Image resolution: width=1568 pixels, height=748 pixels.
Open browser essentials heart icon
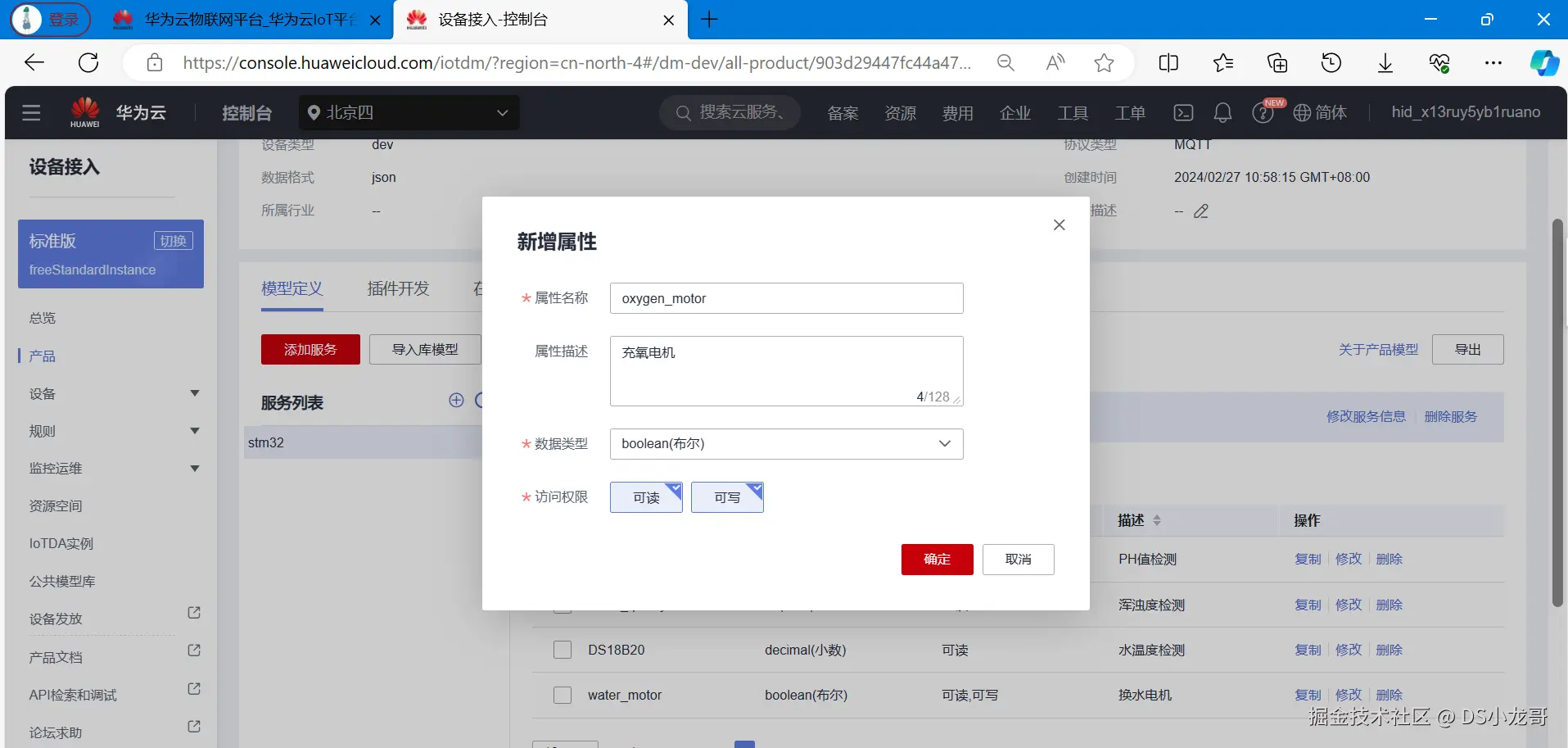coord(1439,63)
